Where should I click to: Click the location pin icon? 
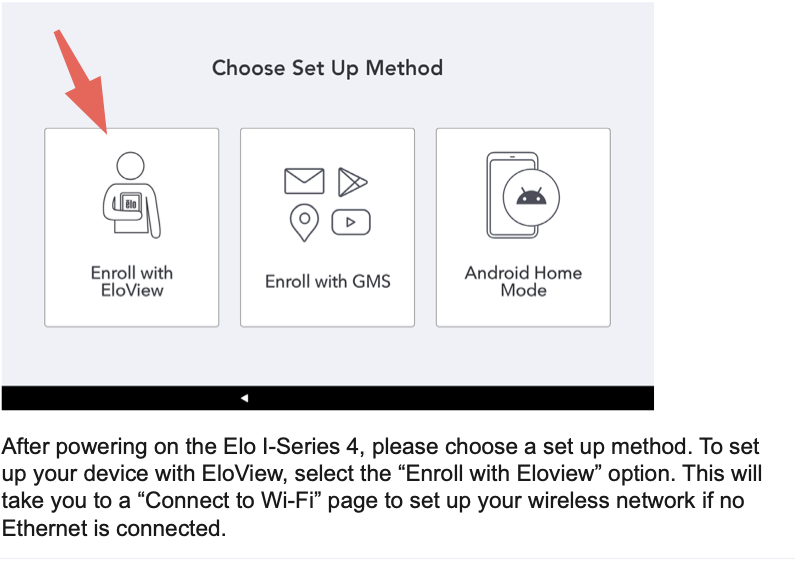point(304,223)
